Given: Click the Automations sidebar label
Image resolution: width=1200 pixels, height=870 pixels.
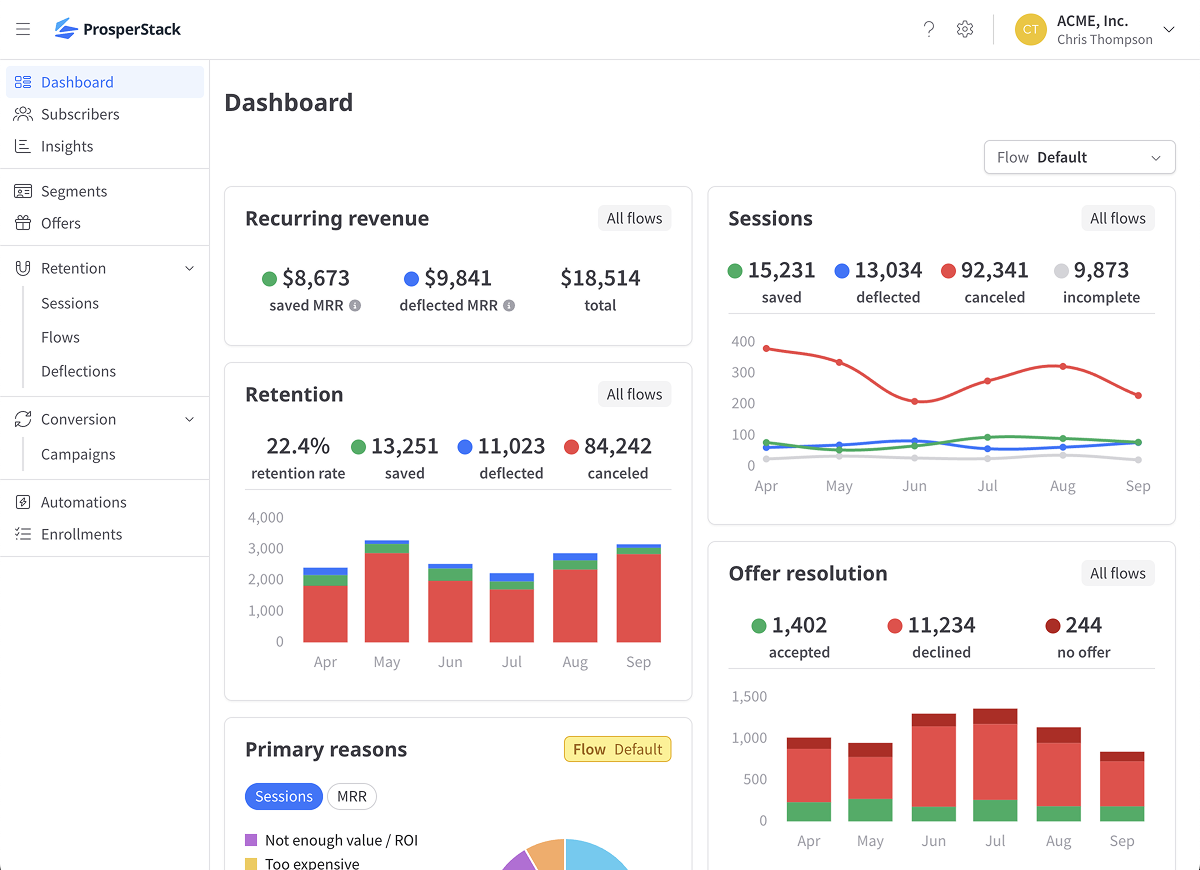Looking at the screenshot, I should tap(84, 502).
